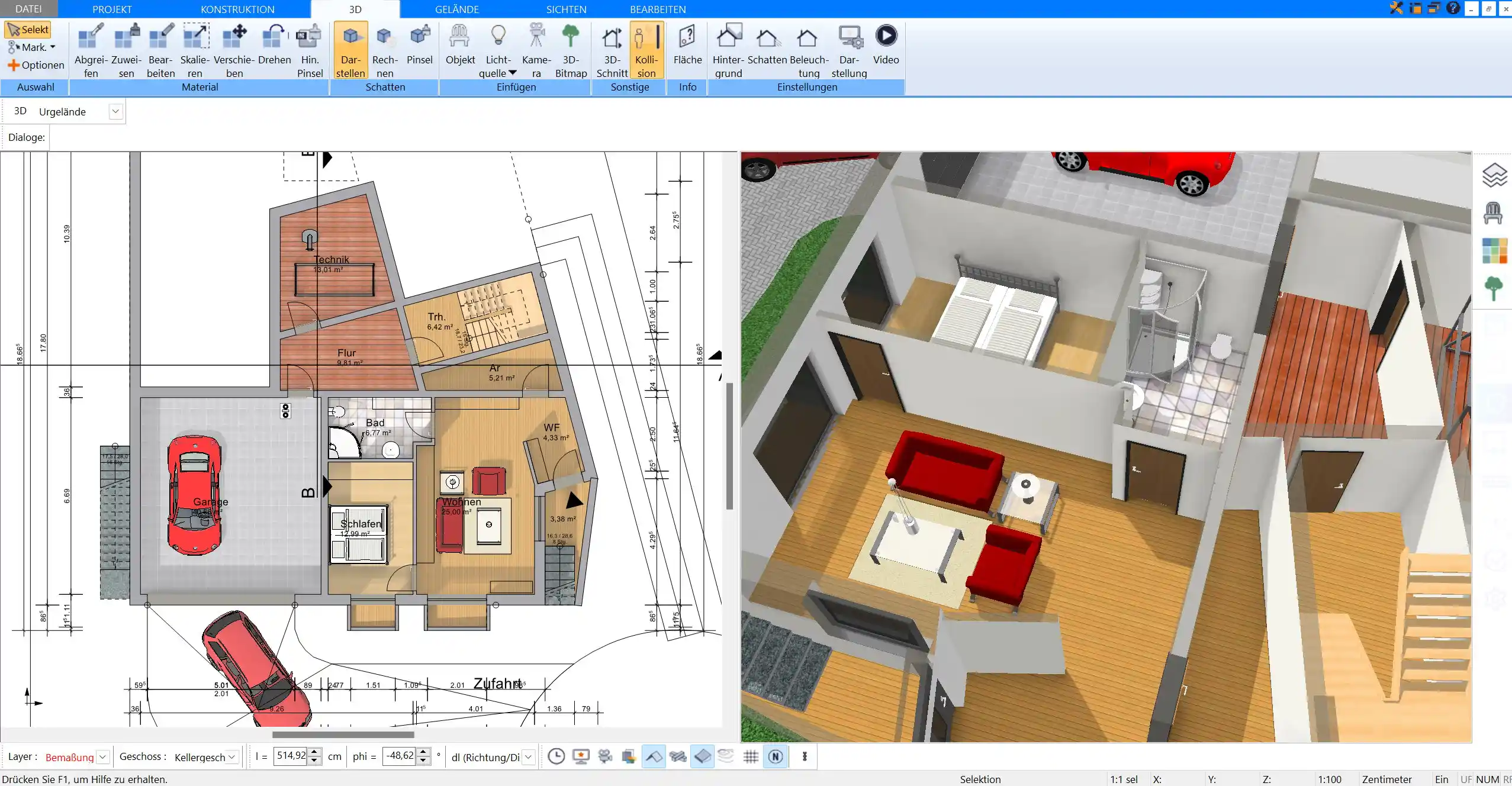Expand the Geschoss Kellergesch dropdown

[x=232, y=757]
